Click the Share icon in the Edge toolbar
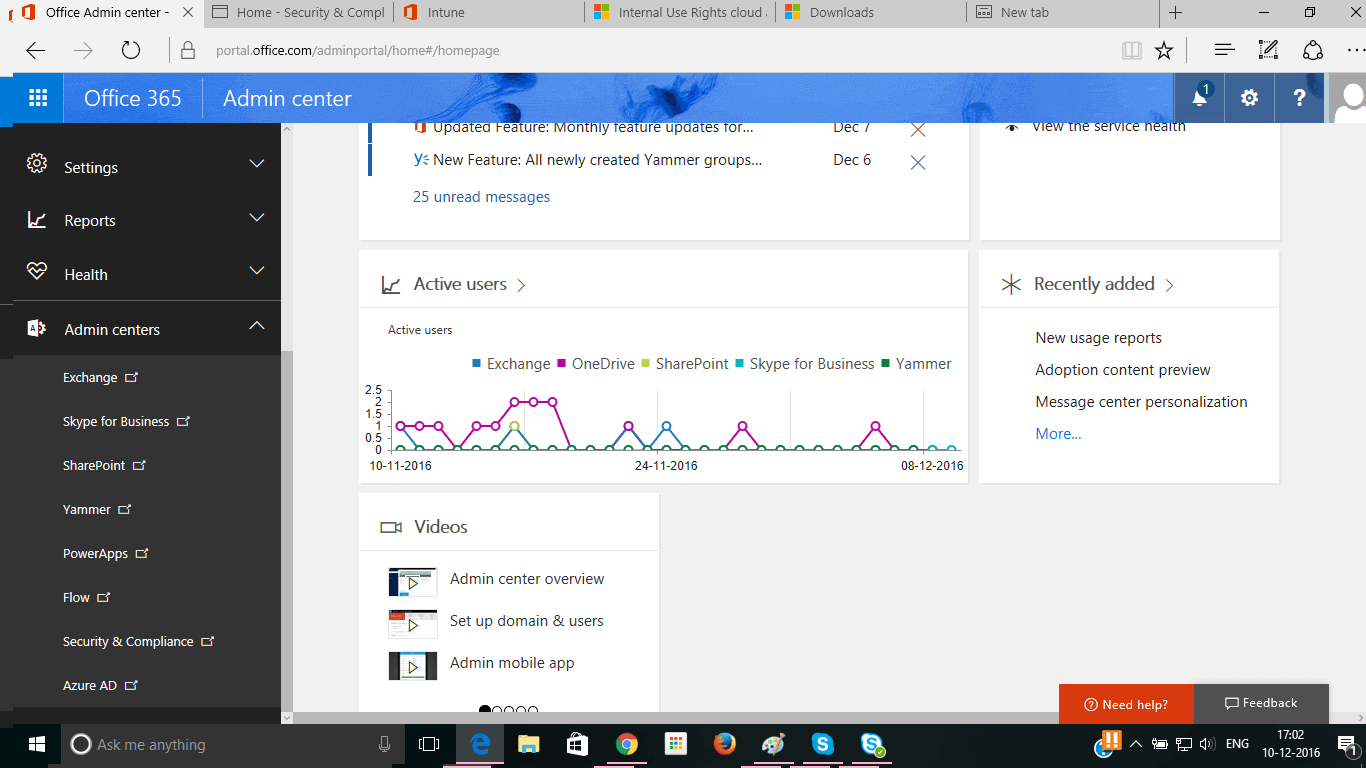Viewport: 1366px width, 768px height. click(x=1313, y=50)
